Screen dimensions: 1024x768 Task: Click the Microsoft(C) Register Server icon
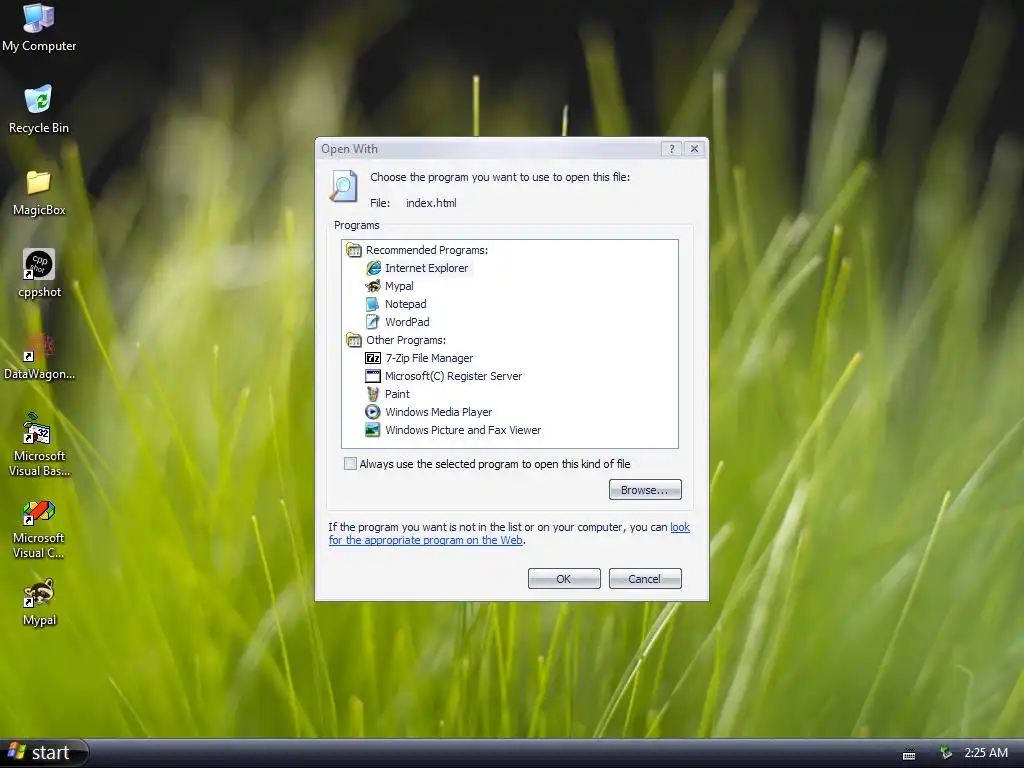pyautogui.click(x=373, y=376)
